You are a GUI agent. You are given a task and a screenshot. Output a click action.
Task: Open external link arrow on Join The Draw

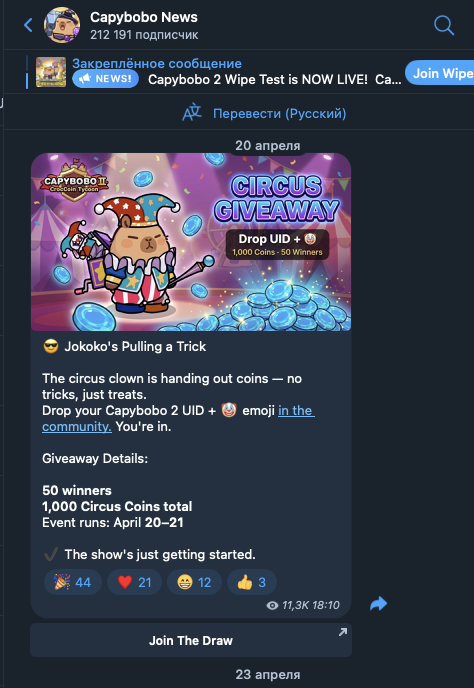[343, 632]
